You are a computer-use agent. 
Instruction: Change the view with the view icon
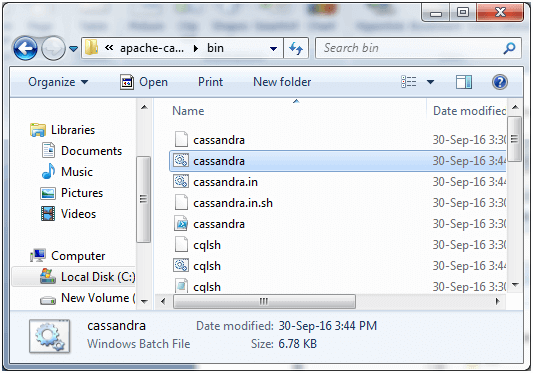pos(409,82)
